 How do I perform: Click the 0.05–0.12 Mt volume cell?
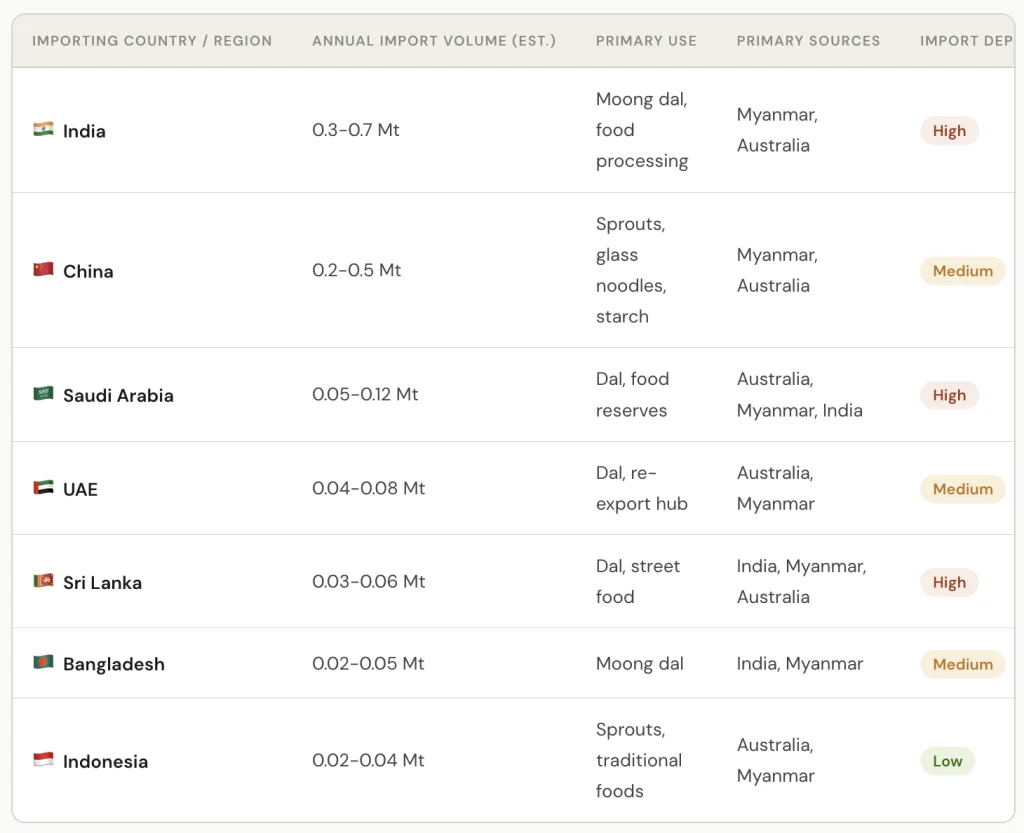[x=365, y=394]
